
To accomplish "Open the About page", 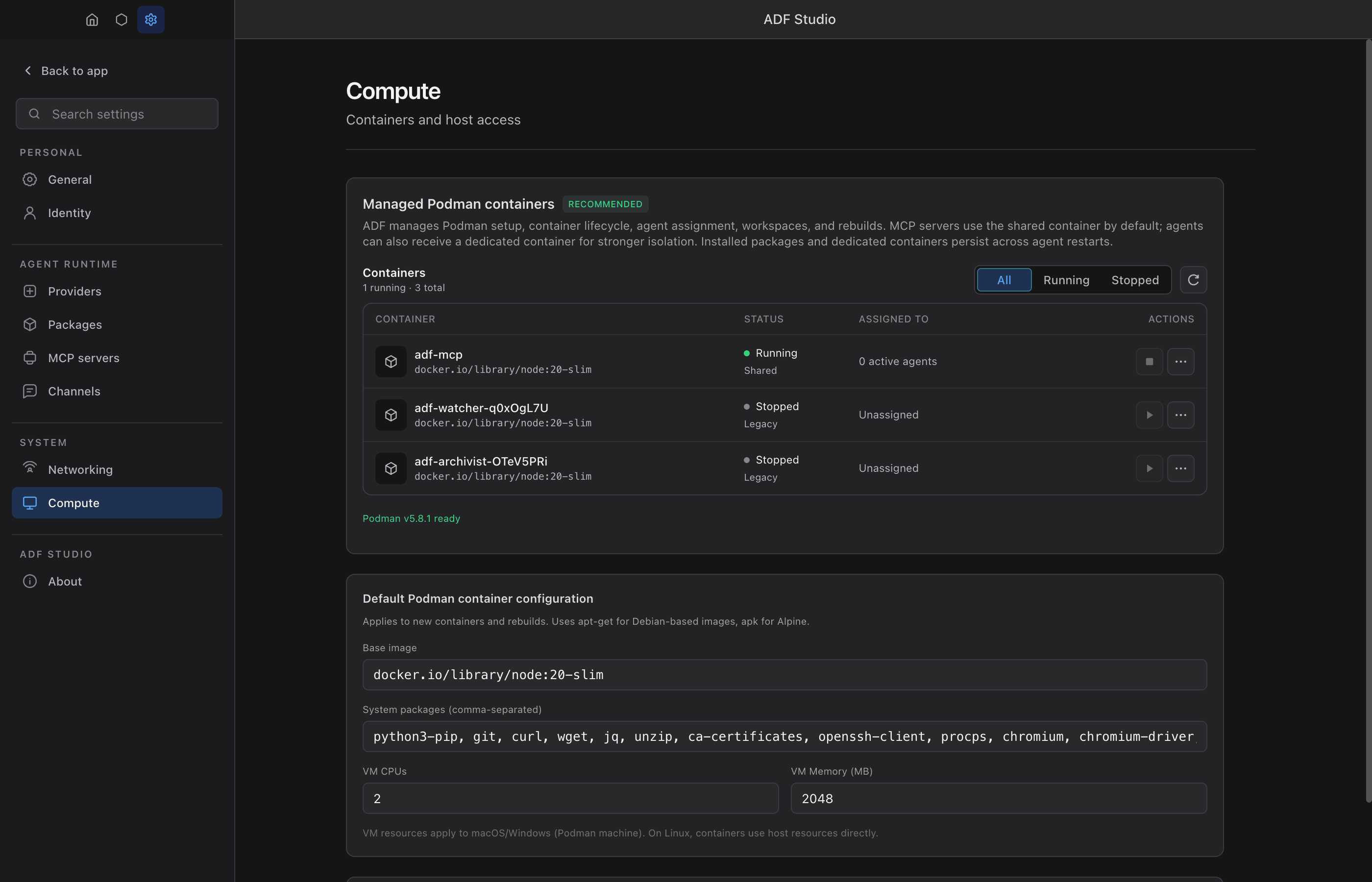I will point(117,581).
